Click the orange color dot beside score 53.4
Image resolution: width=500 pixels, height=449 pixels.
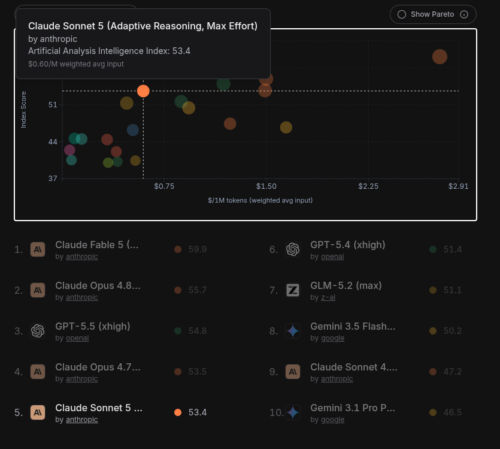(x=178, y=412)
